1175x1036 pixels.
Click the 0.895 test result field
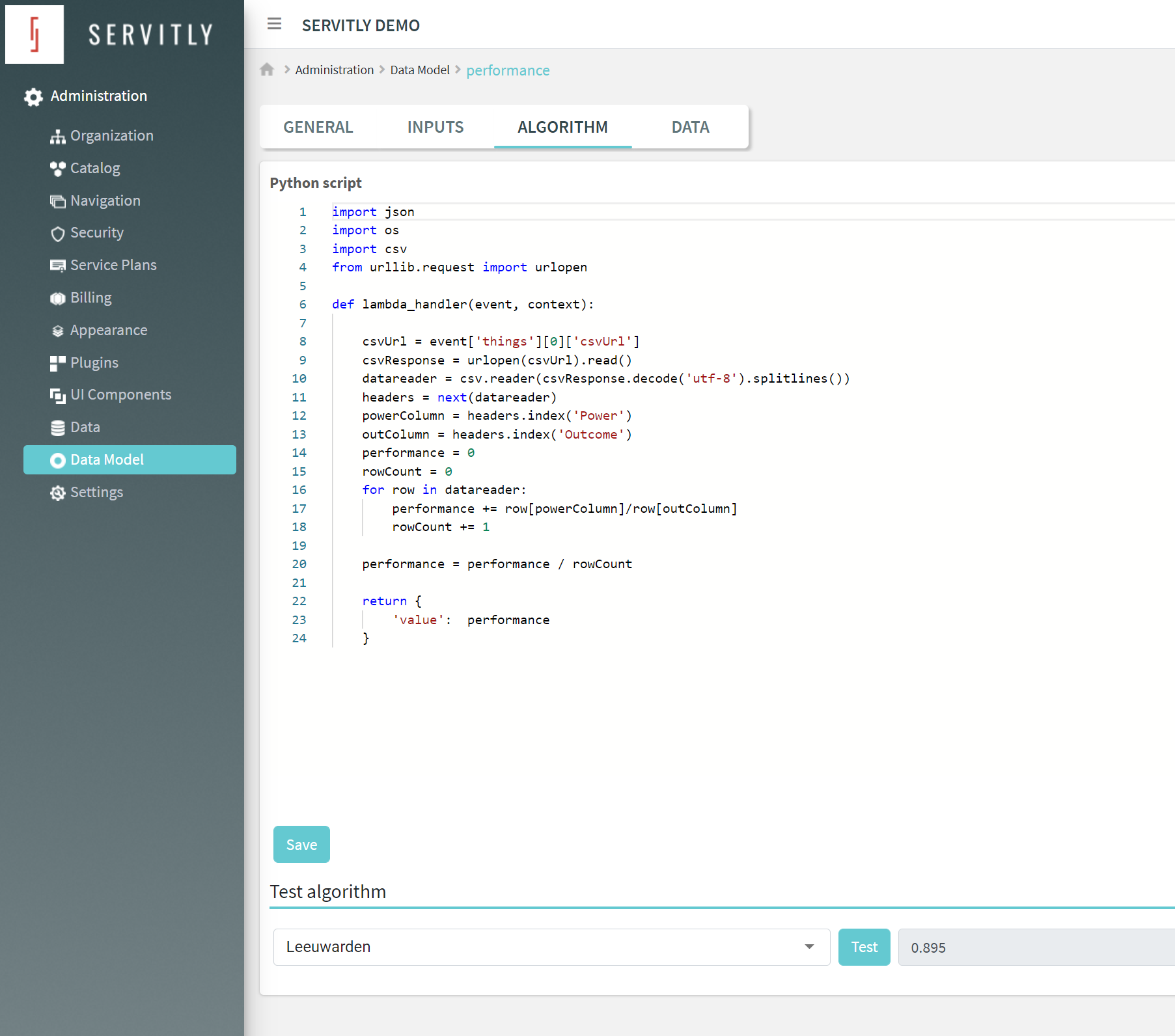(x=1036, y=947)
